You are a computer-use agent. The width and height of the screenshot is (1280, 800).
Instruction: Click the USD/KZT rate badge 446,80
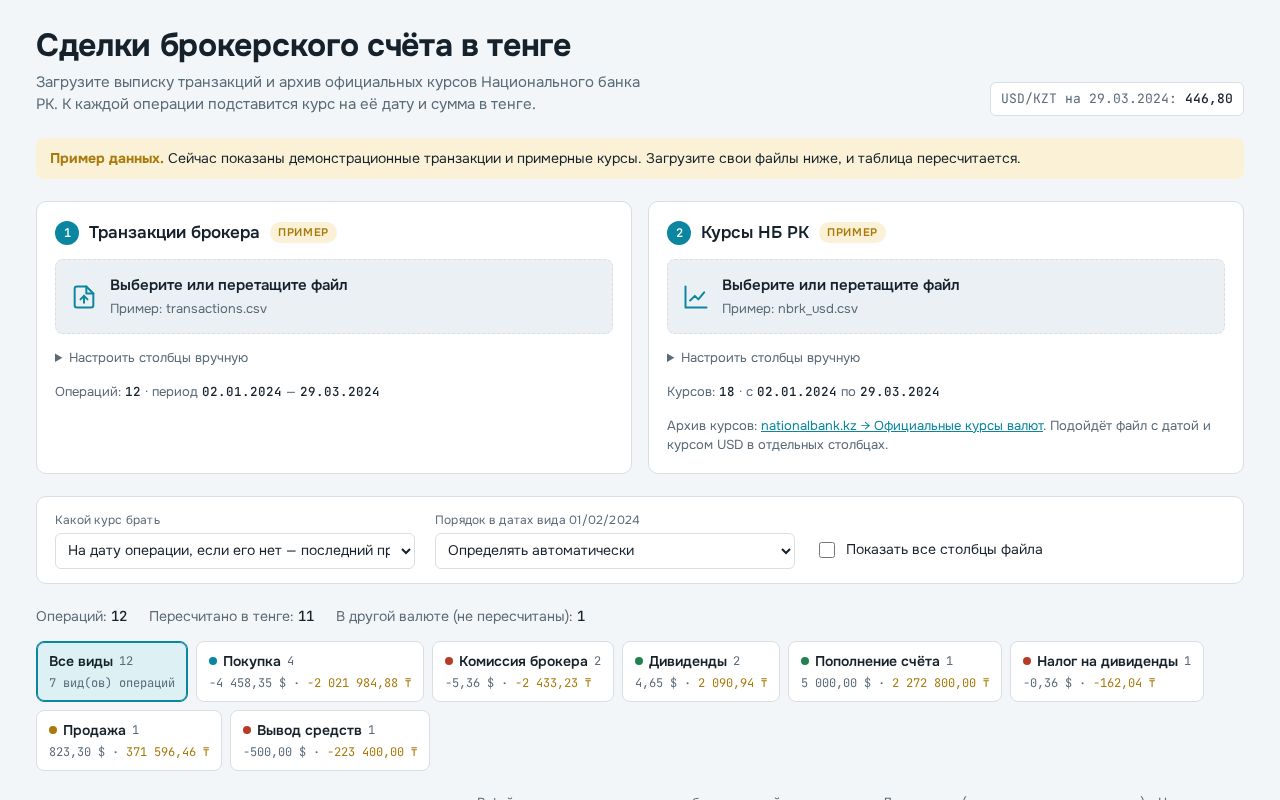pyautogui.click(x=1117, y=99)
